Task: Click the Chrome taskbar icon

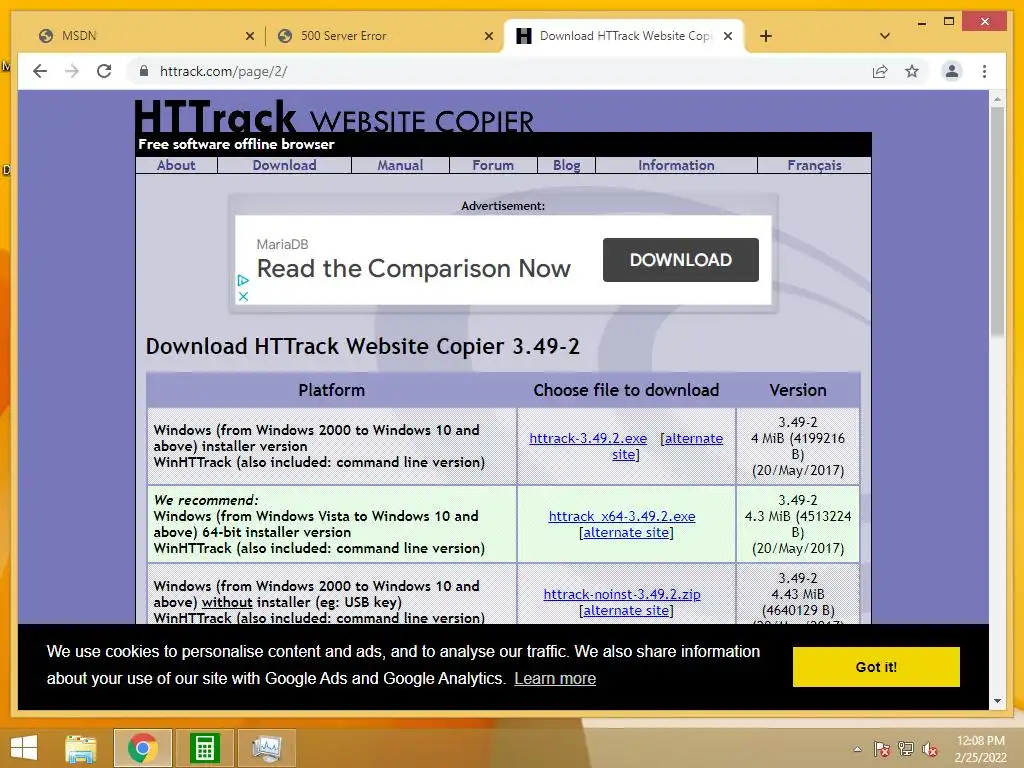Action: coord(142,748)
